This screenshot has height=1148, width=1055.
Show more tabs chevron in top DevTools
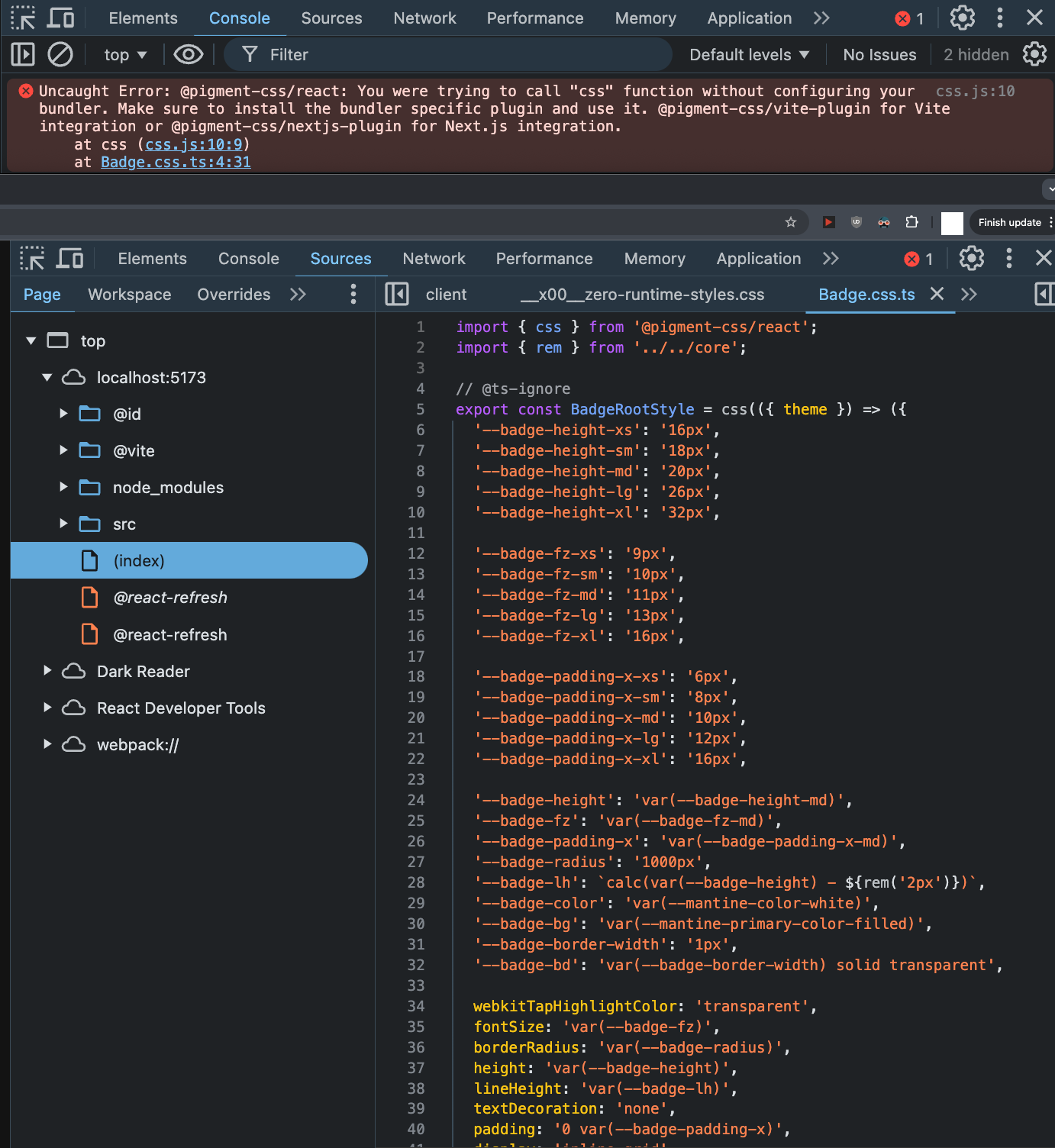(821, 18)
